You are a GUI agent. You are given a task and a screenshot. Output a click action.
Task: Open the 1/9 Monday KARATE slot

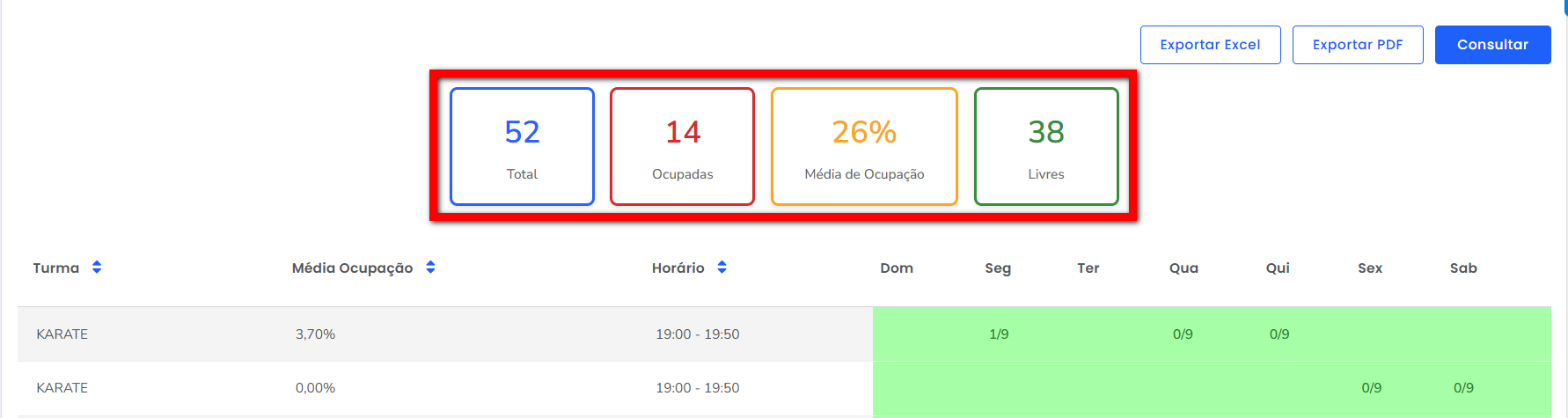point(999,334)
